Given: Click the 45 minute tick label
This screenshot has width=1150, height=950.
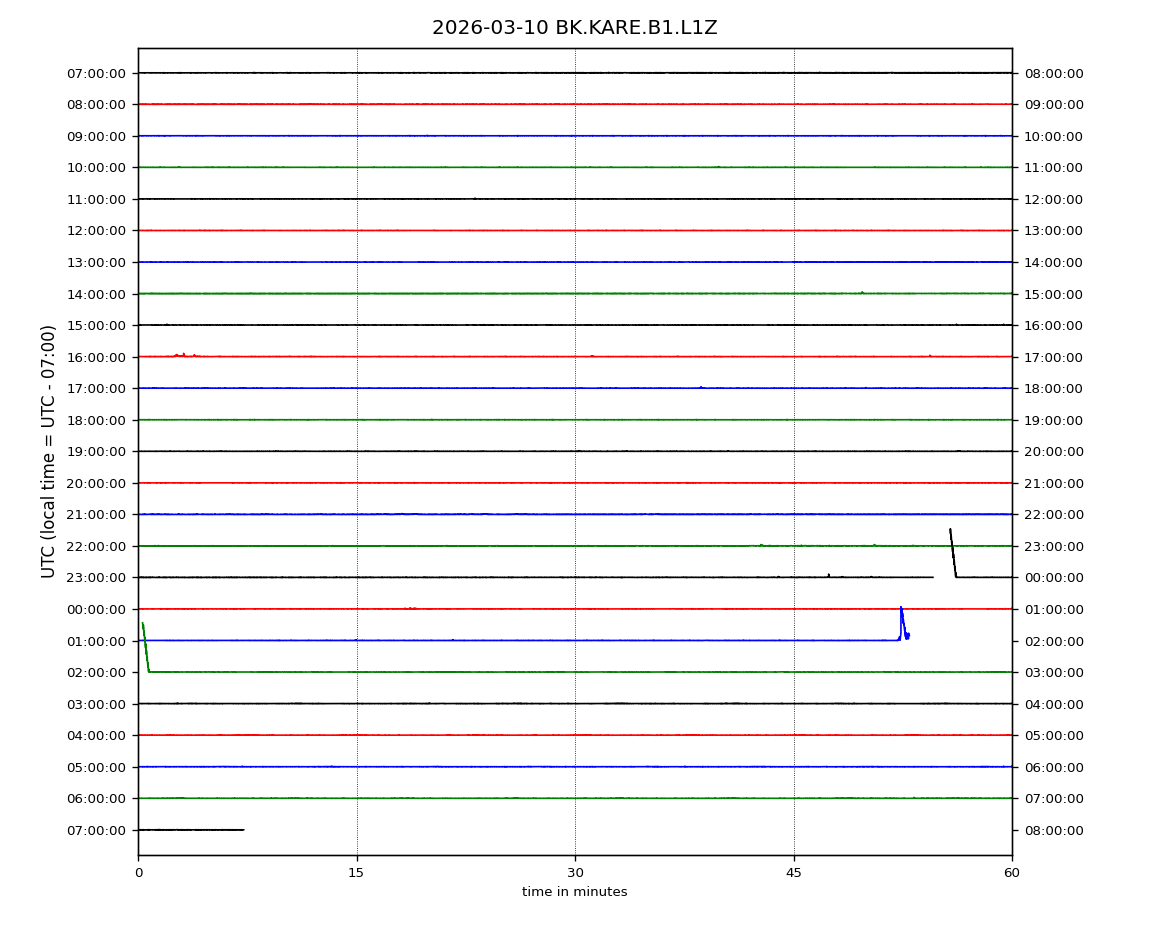Looking at the screenshot, I should click(x=794, y=873).
